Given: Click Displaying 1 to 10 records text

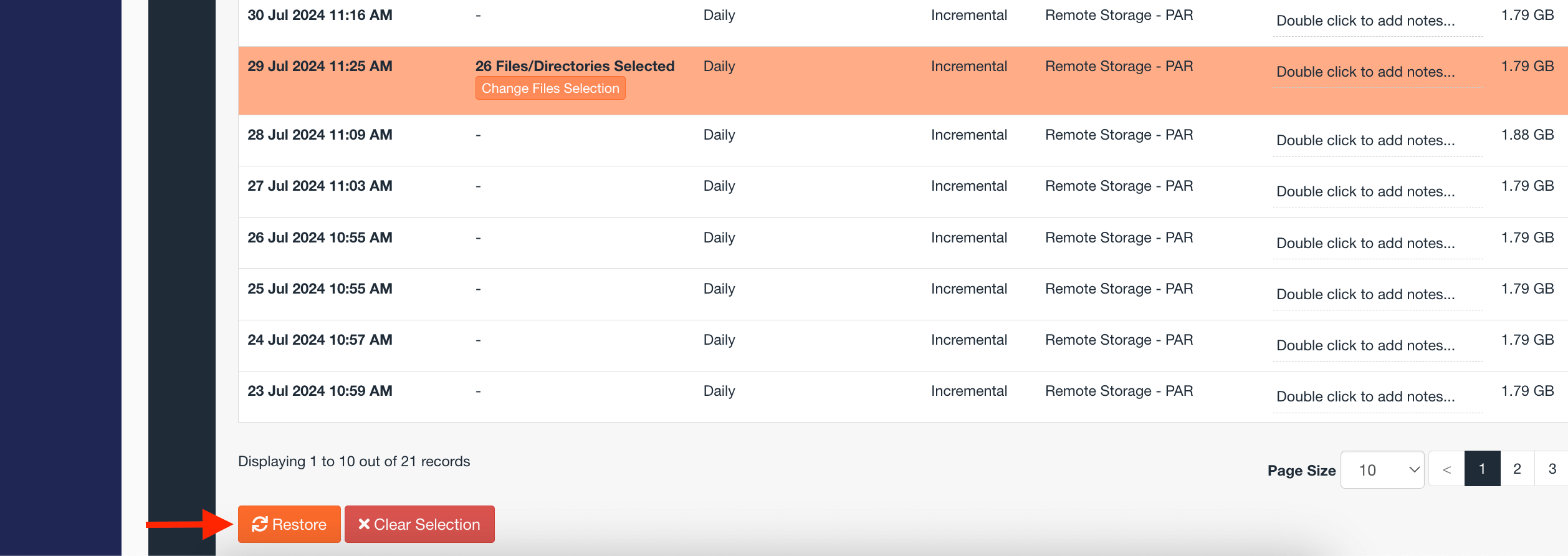Looking at the screenshot, I should coord(354,461).
